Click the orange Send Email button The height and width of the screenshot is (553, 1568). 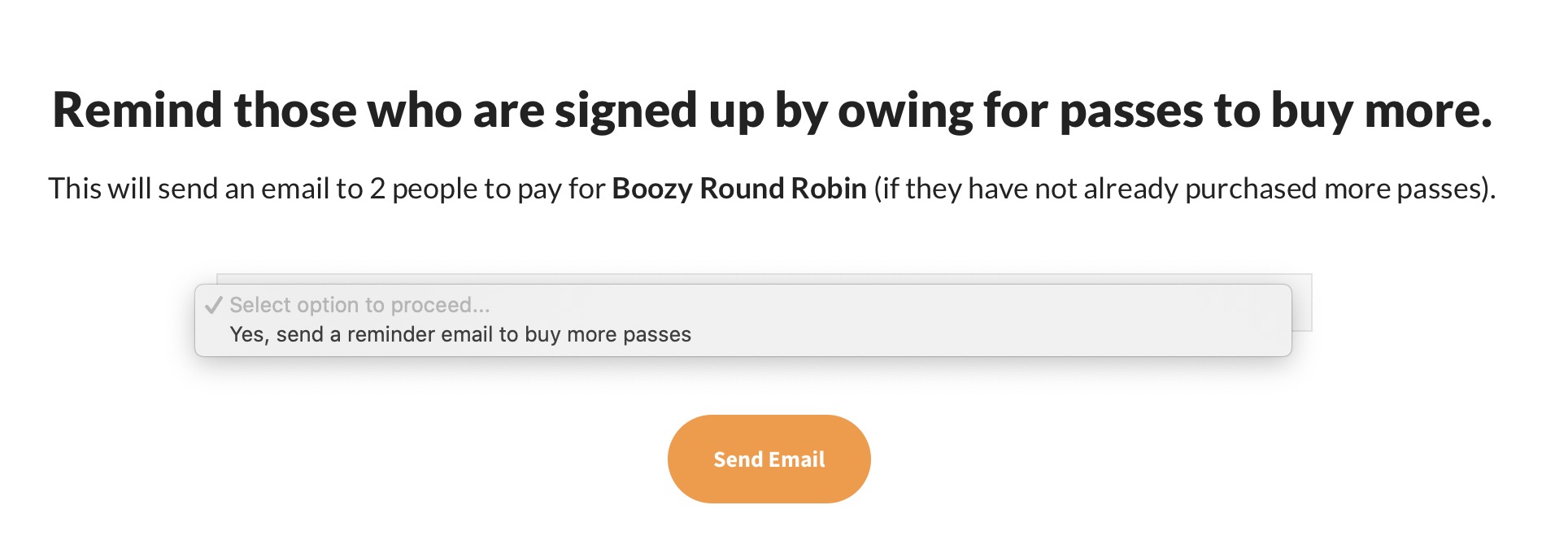pyautogui.click(x=769, y=459)
